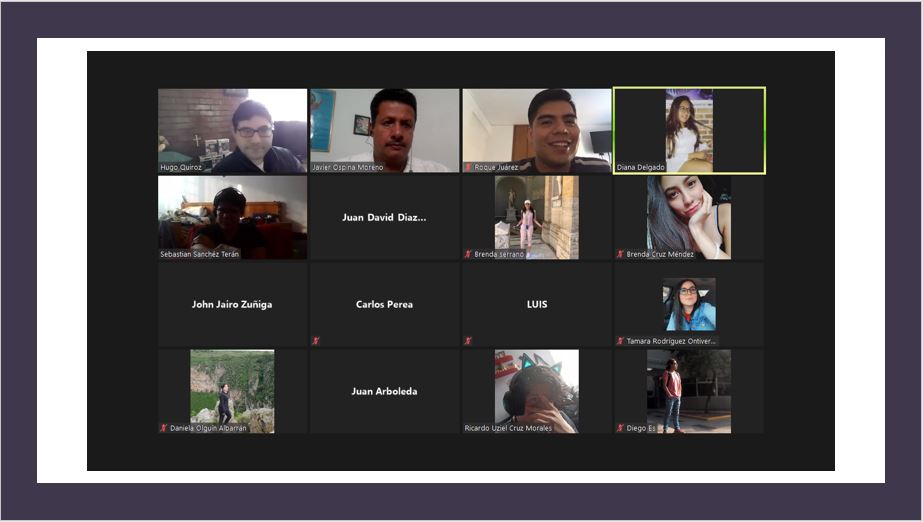The width and height of the screenshot is (923, 522).
Task: Click muted mic icon in LUIS tile
Action: pos(468,341)
